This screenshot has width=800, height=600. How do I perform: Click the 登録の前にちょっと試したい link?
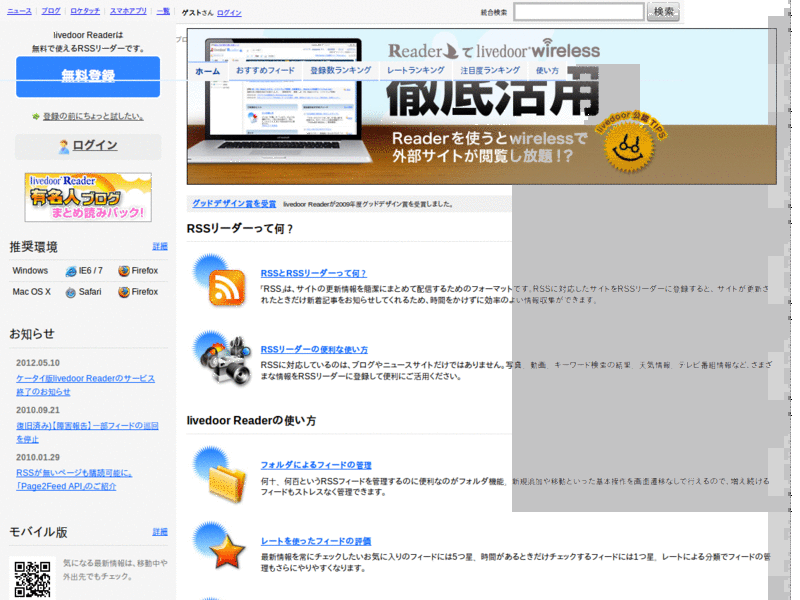point(93,116)
